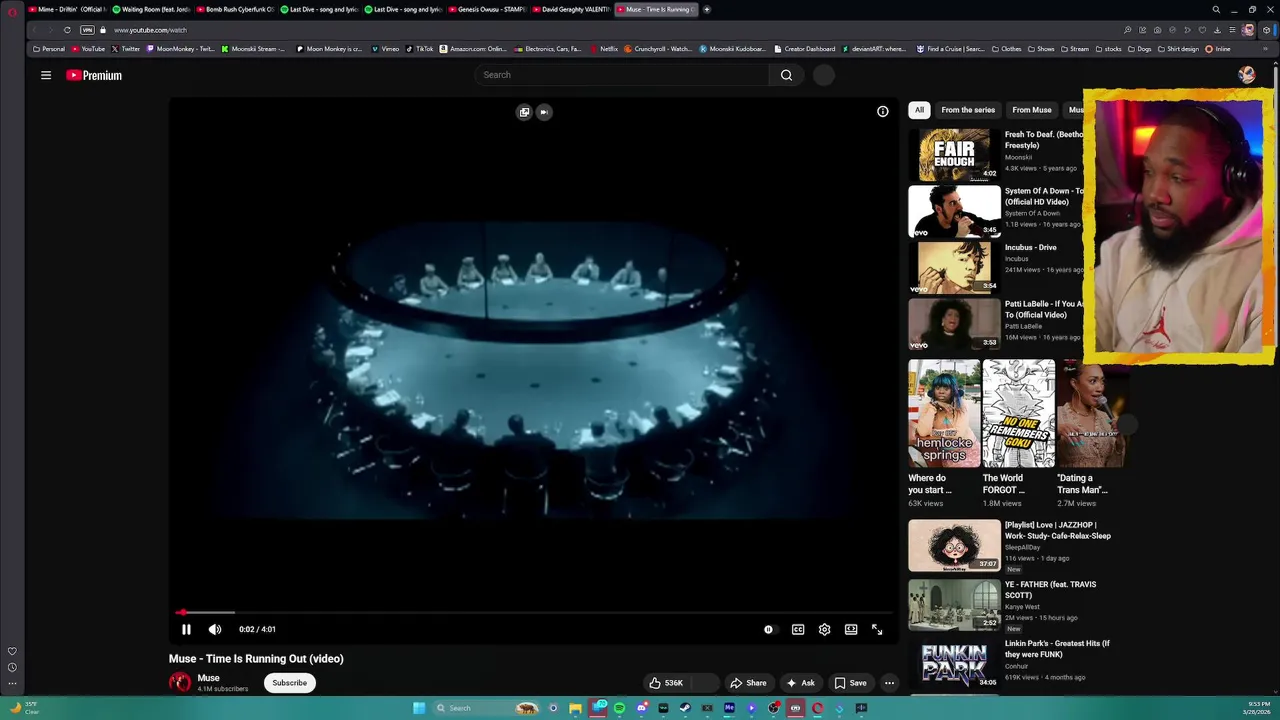Open Steam from the Windows taskbar
1280x720 pixels.
coord(685,708)
